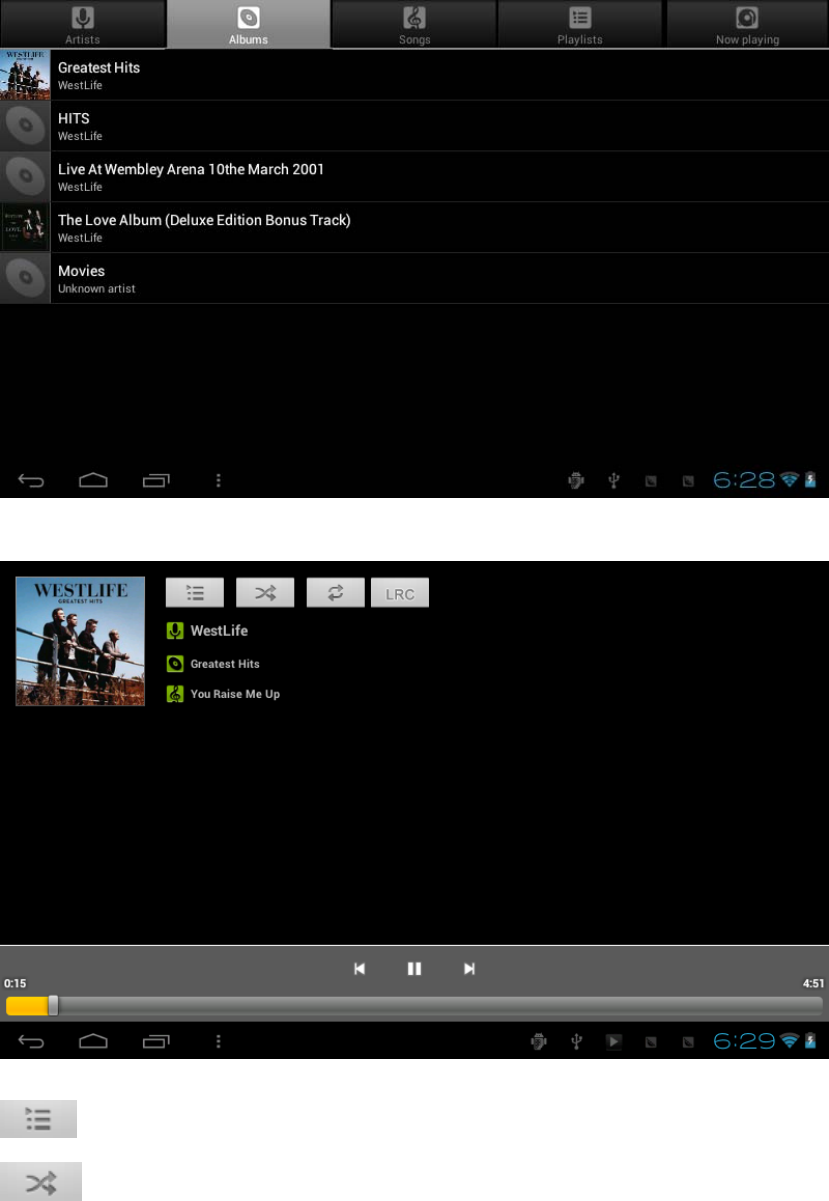Tap the Wi-Fi icon next to 6:29
The image size is (829, 1201).
tap(790, 1041)
